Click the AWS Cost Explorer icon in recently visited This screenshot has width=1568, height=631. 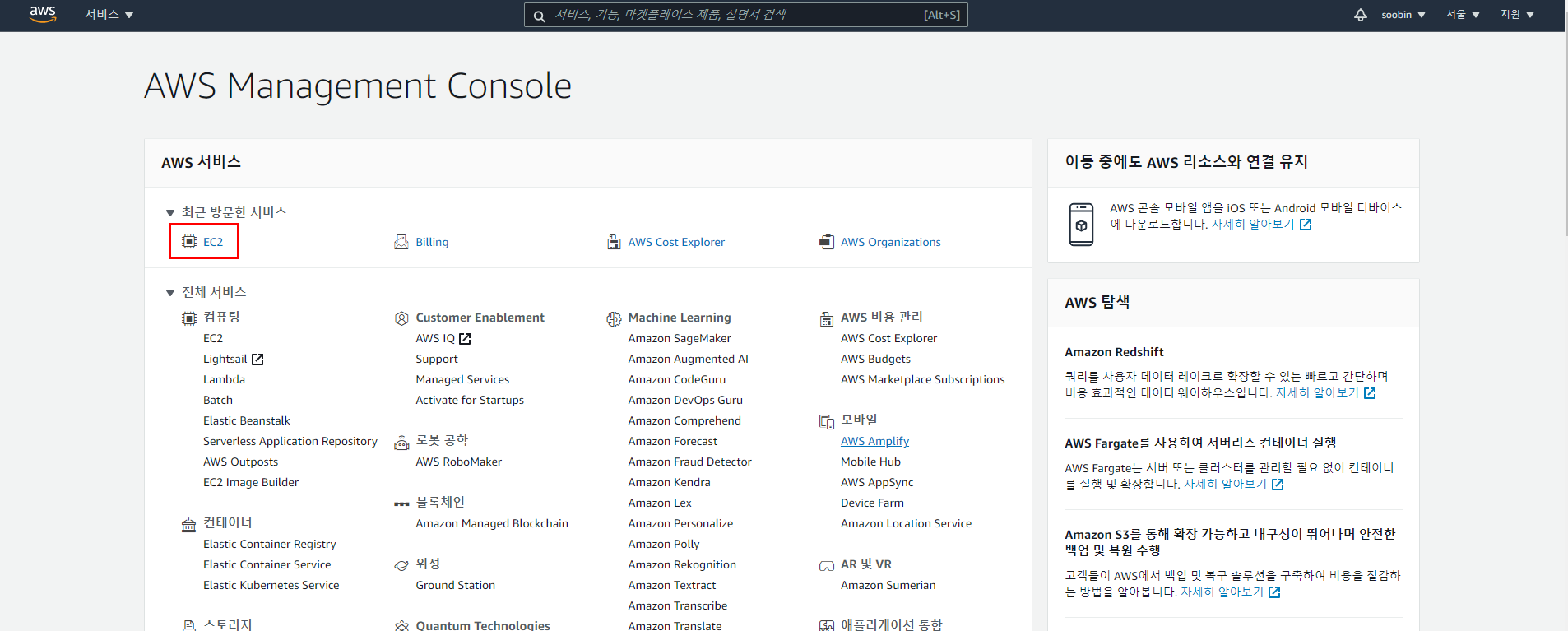[614, 242]
